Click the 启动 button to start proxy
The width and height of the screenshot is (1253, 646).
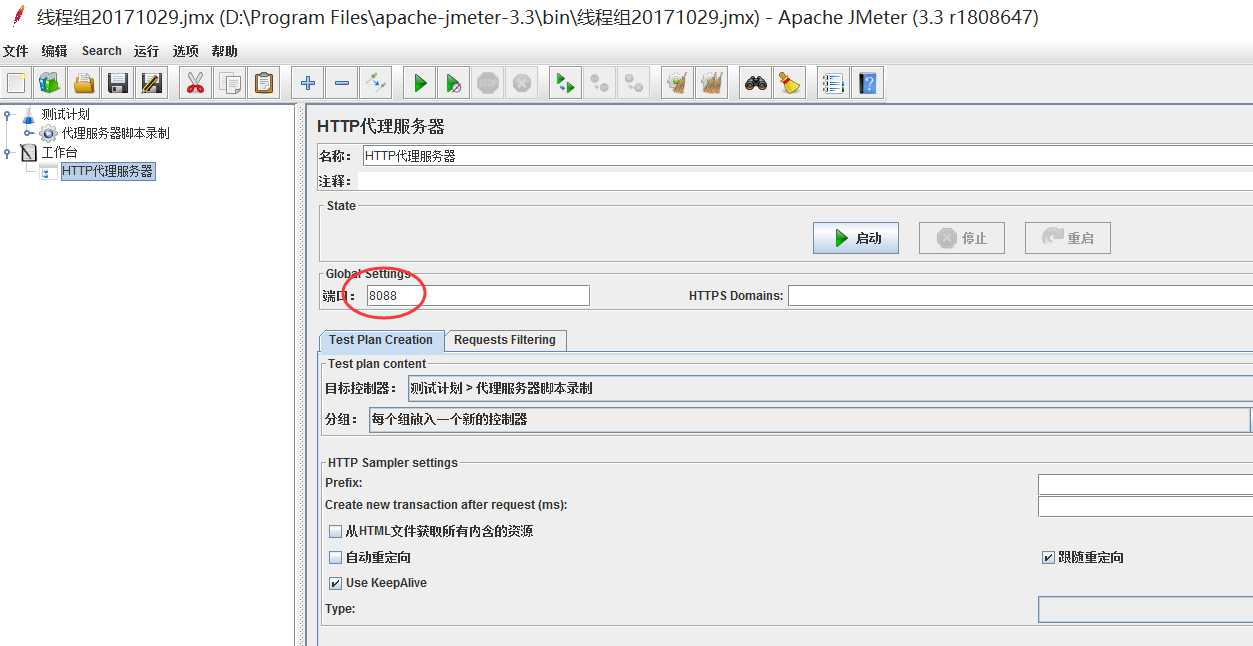pos(856,238)
